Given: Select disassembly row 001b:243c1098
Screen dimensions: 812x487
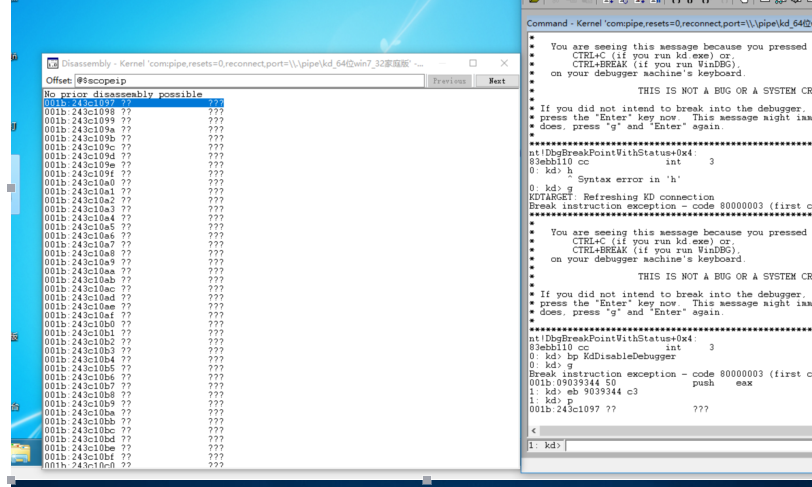Looking at the screenshot, I should pyautogui.click(x=134, y=112).
